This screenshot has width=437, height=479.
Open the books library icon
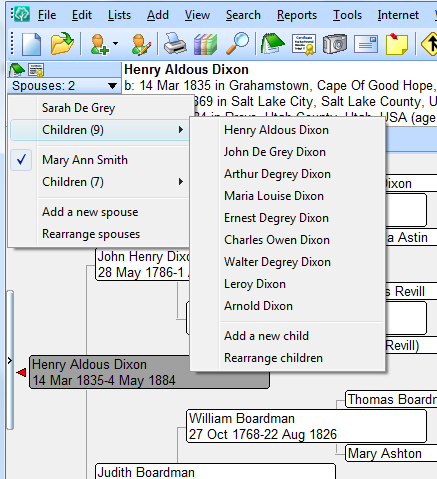click(206, 44)
